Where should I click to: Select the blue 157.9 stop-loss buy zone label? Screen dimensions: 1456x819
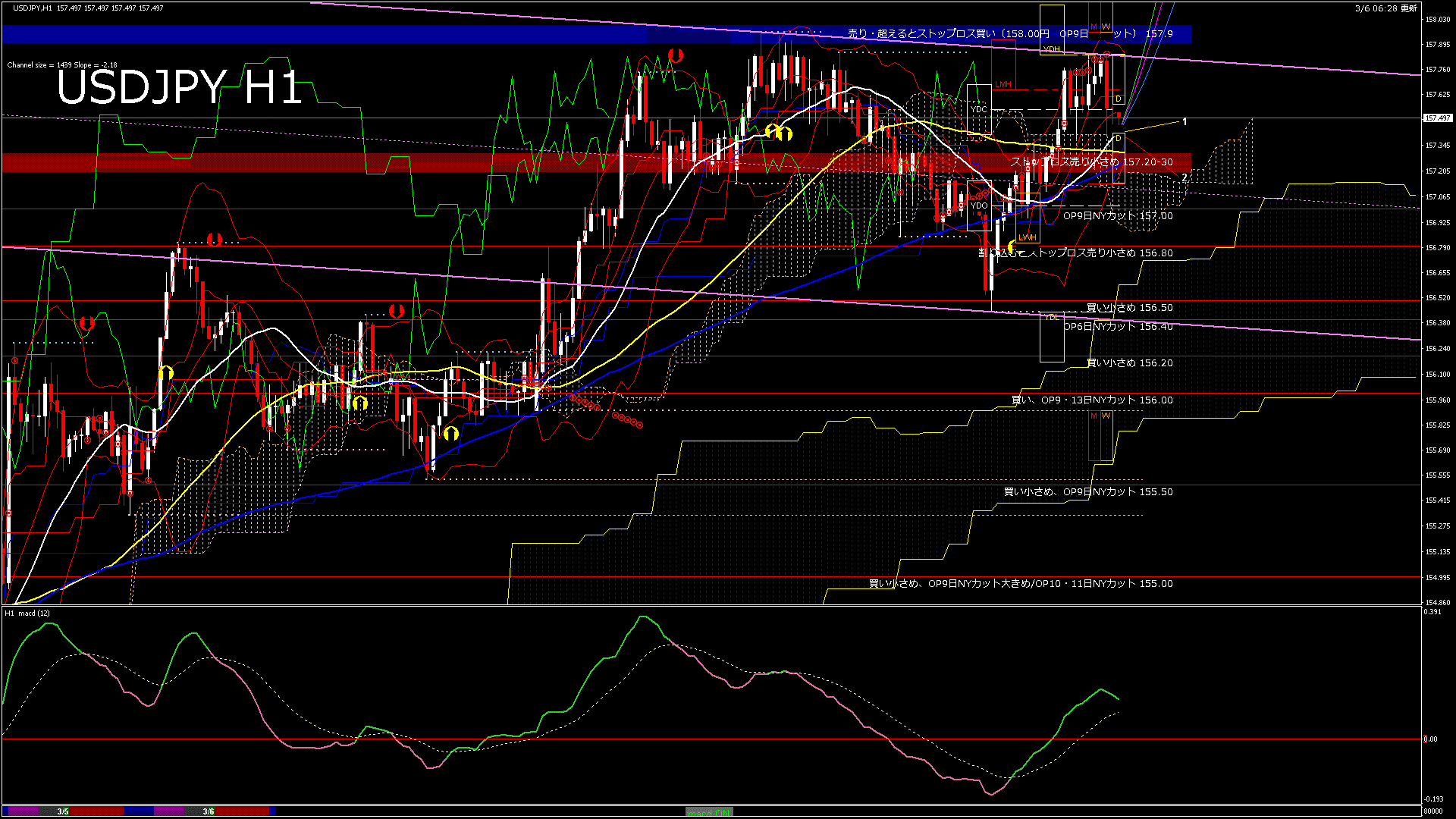coord(1009,34)
